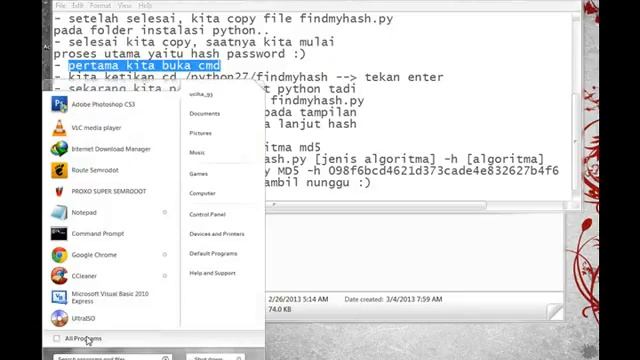
Task: Open Google Chrome icon
Action: click(59, 255)
